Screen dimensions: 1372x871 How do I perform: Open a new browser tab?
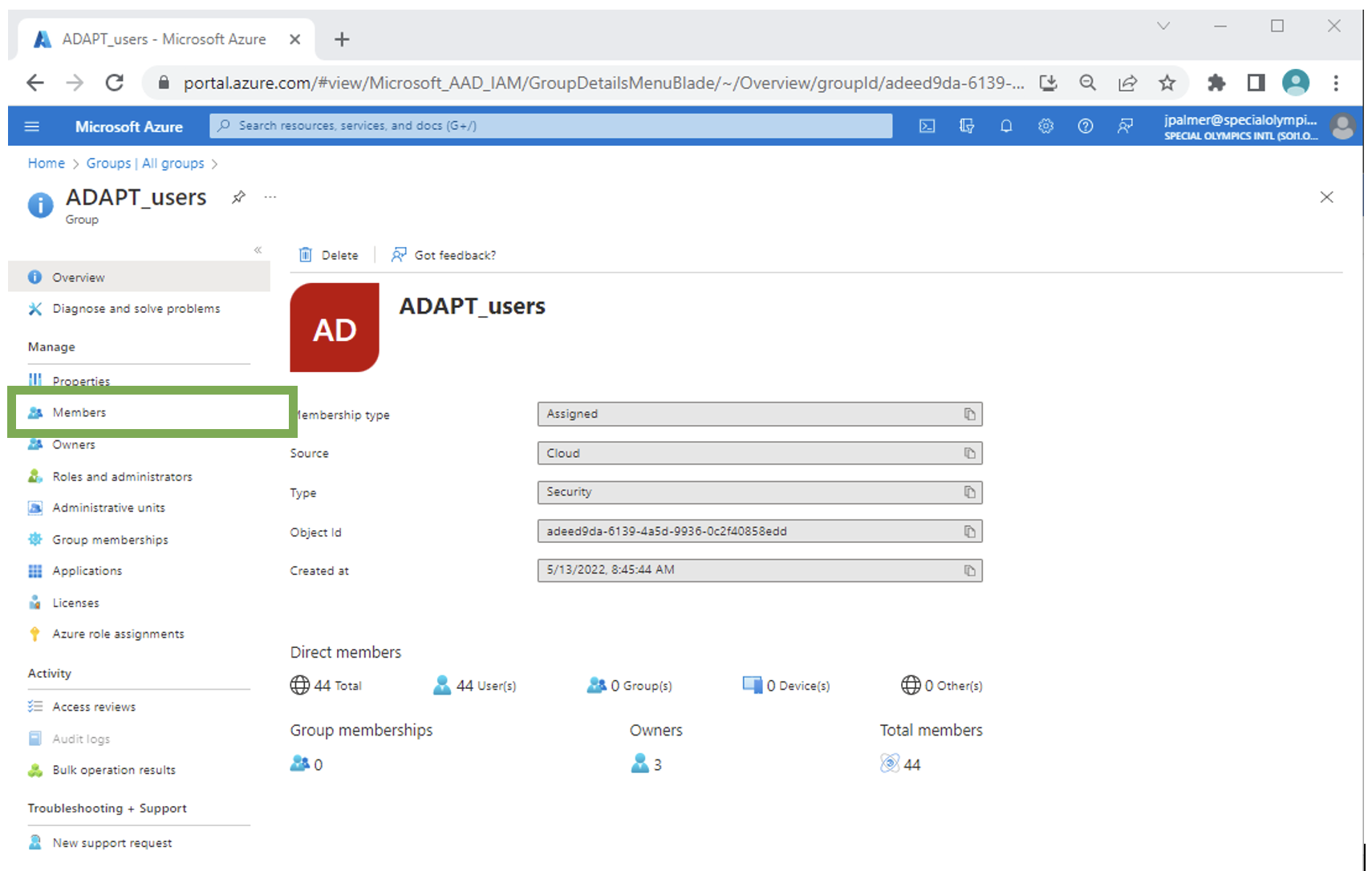click(342, 39)
